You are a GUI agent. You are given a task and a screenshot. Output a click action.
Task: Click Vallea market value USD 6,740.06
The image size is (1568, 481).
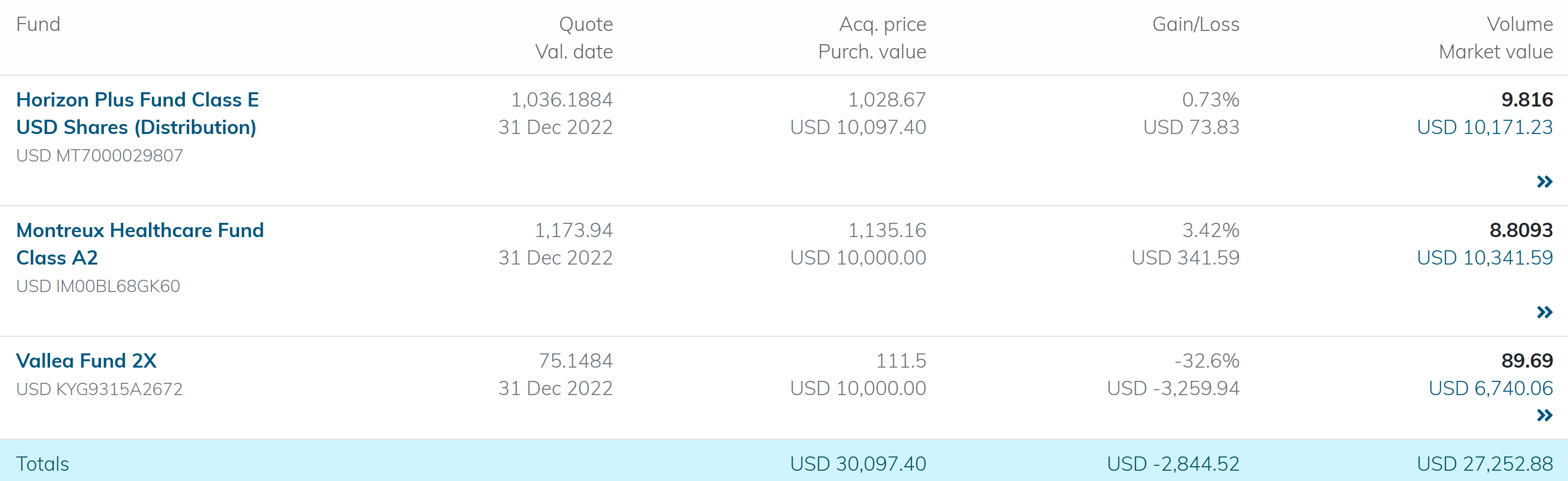click(1490, 388)
